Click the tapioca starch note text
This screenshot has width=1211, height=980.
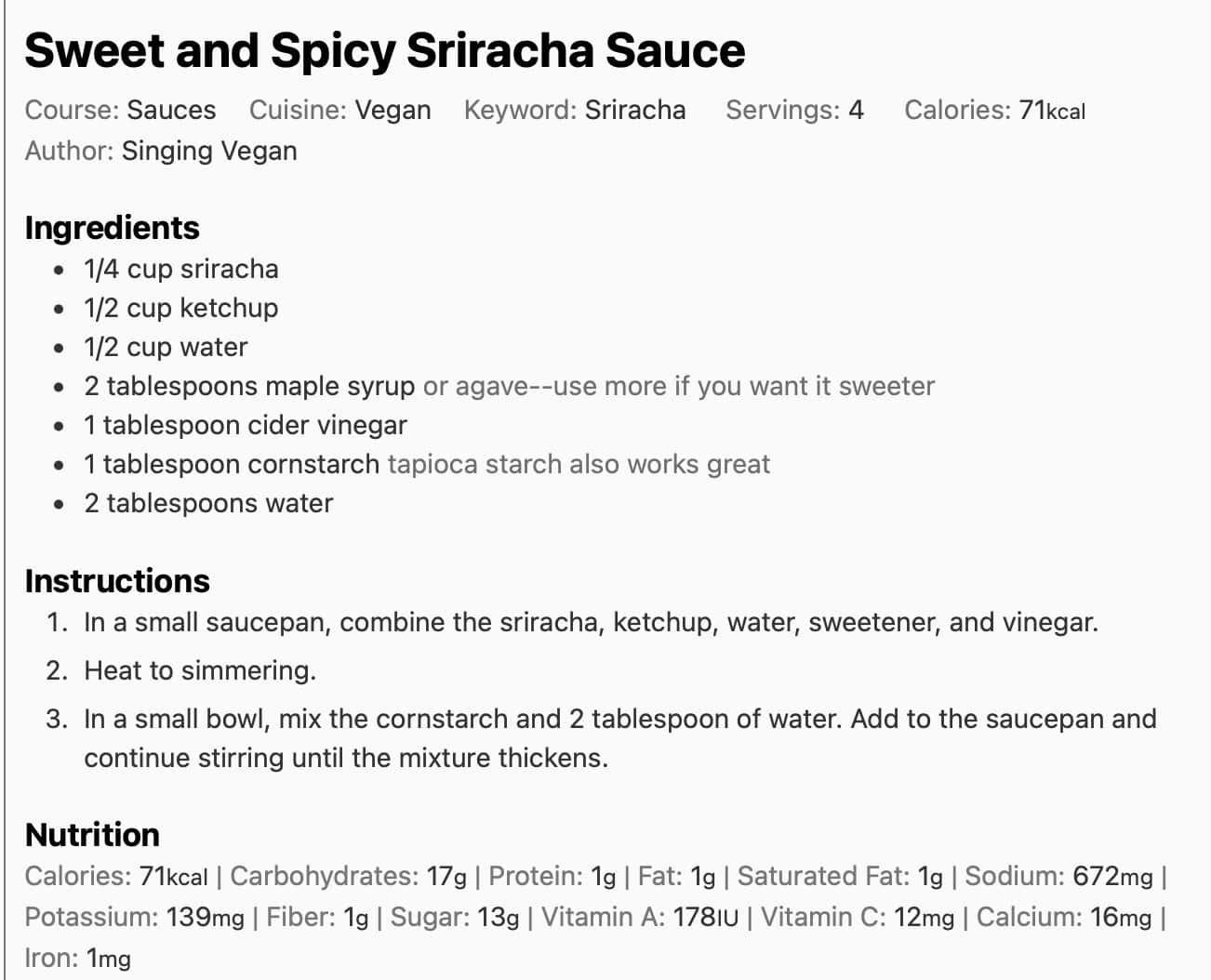[x=579, y=464]
